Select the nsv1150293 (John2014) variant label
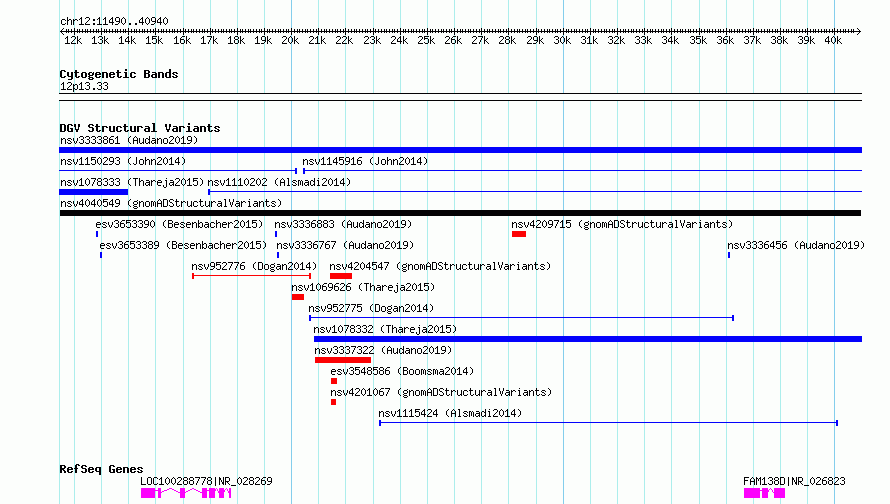Viewport: 890px width, 504px height. tap(123, 161)
